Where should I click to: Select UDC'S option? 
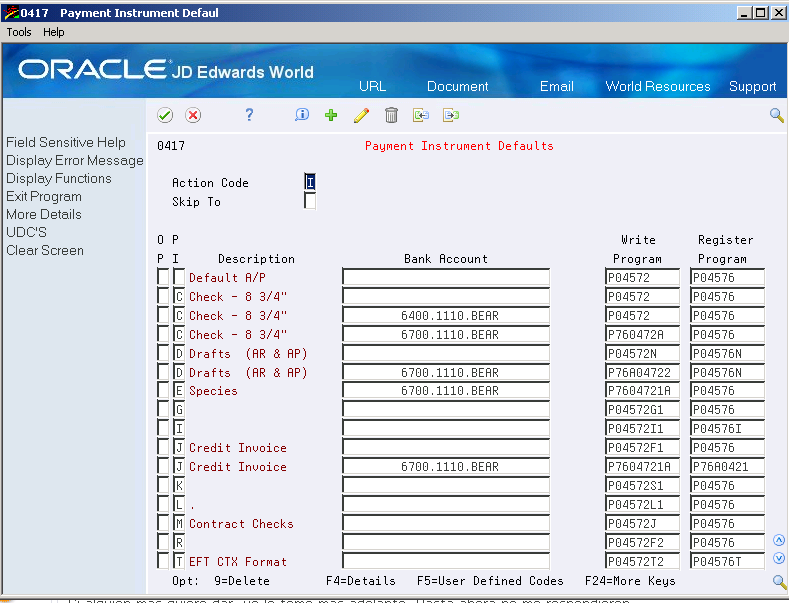[26, 233]
